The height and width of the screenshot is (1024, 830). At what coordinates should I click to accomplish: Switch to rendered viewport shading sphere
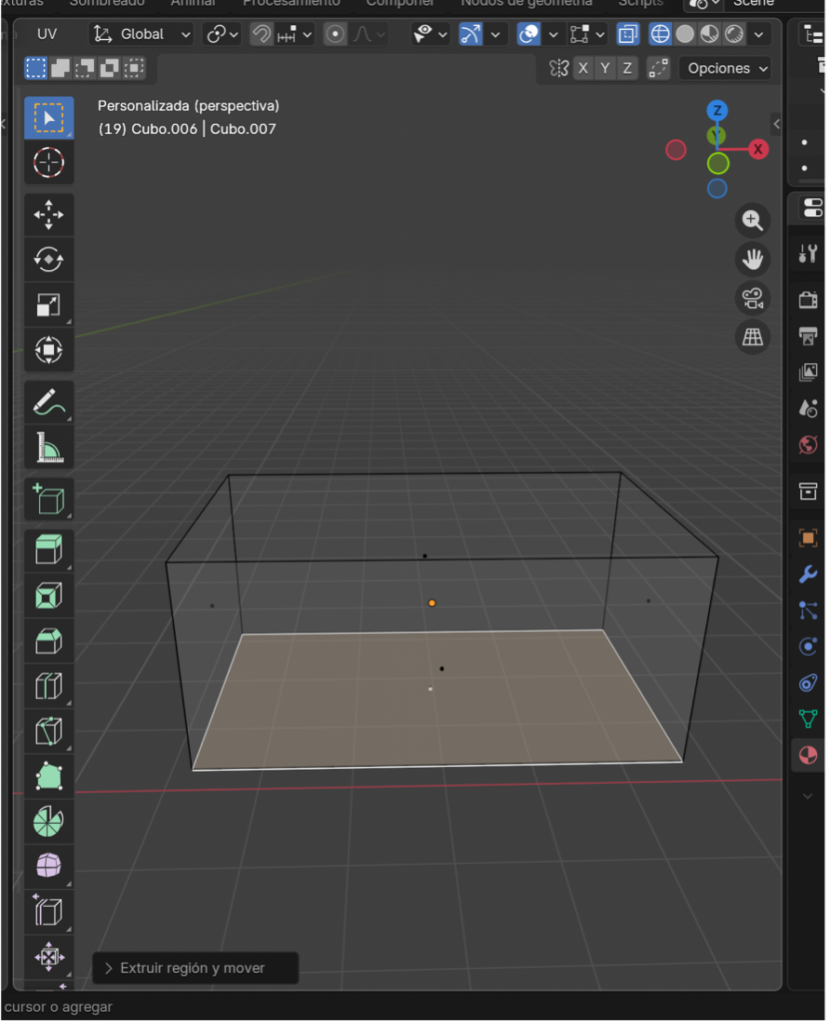(733, 33)
